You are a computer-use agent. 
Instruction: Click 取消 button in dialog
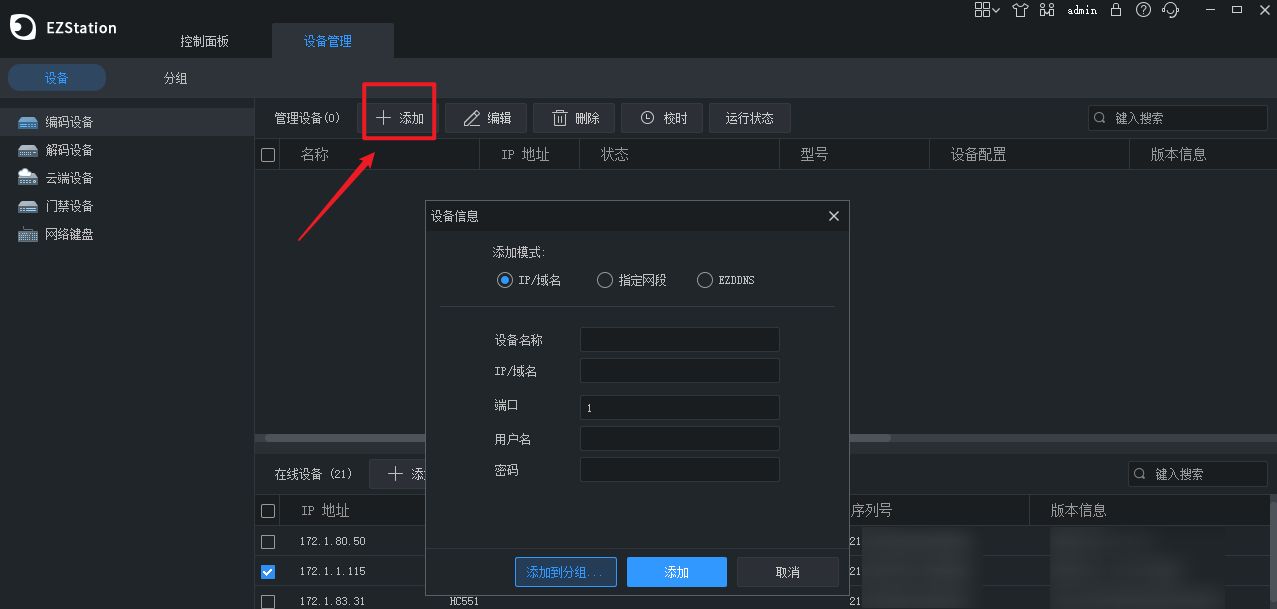pyautogui.click(x=788, y=572)
